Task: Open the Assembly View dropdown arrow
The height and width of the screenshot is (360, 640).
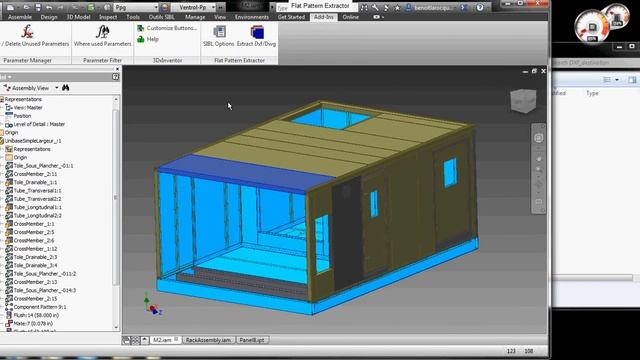Action: pyautogui.click(x=56, y=88)
